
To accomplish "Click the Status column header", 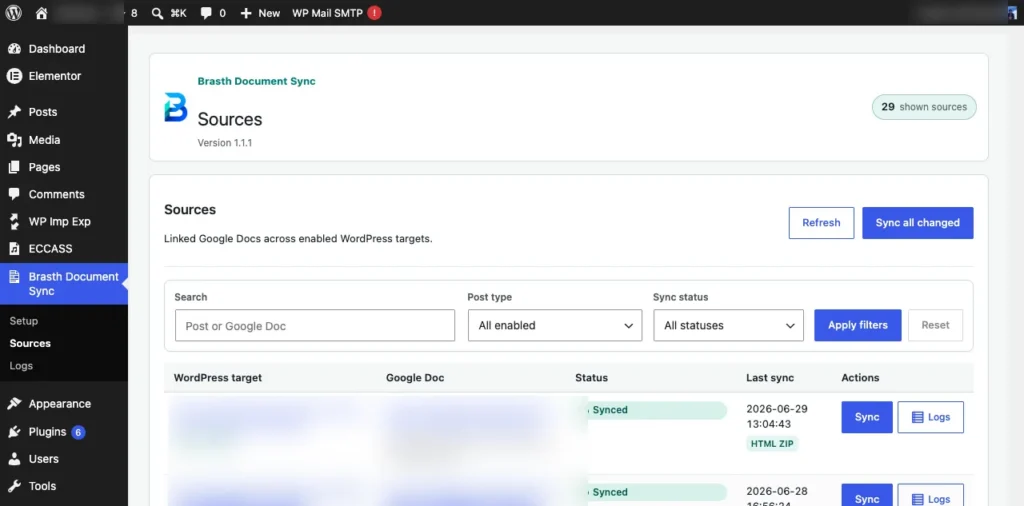I will 592,378.
